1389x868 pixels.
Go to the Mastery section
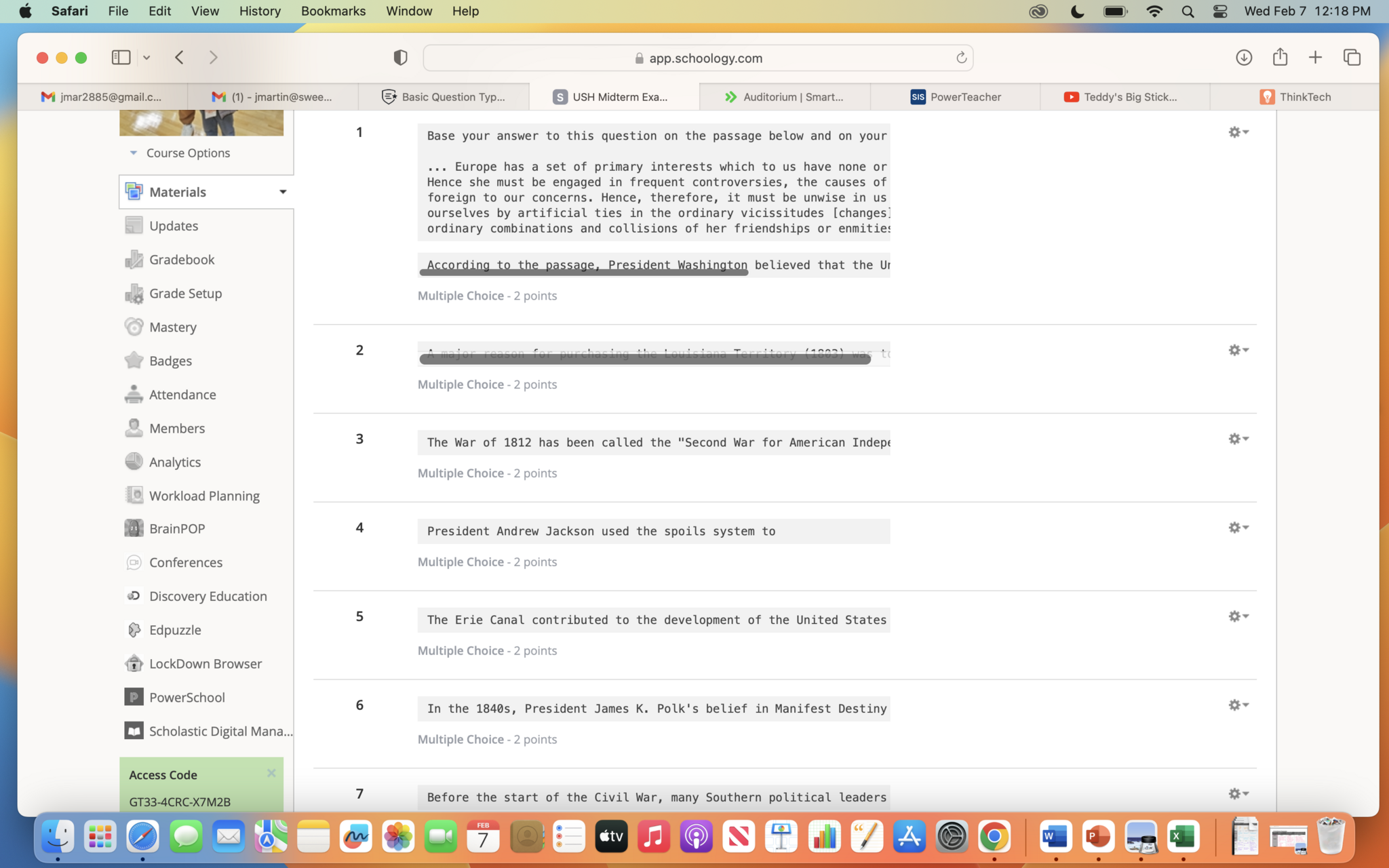point(172,327)
